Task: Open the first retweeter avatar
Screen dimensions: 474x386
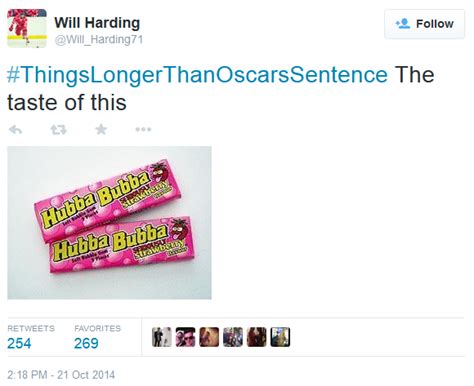Action: coord(162,337)
